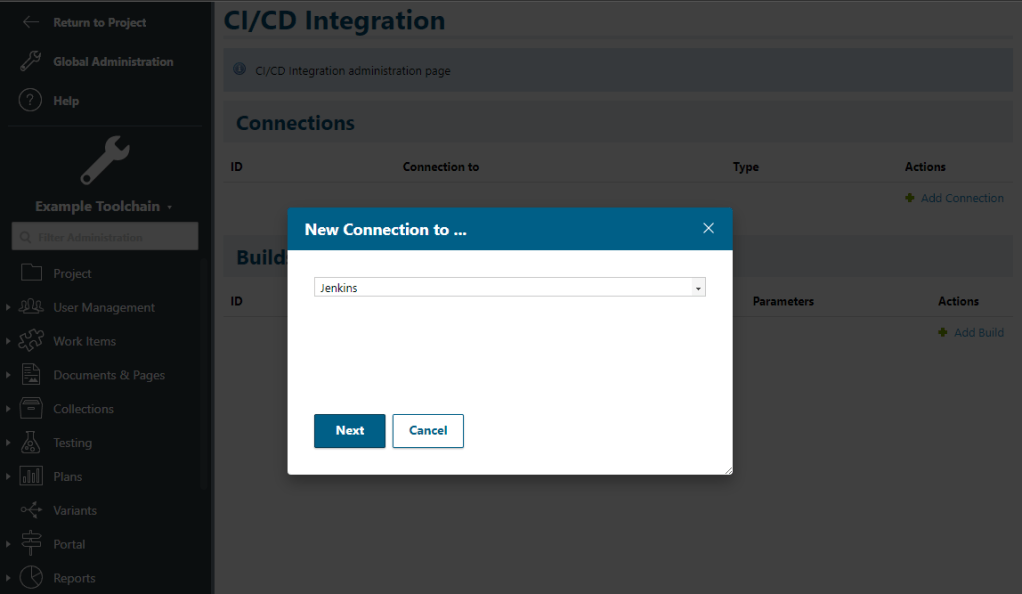The width and height of the screenshot is (1022, 594).
Task: Select Project in the administration sidebar
Action: 72,273
